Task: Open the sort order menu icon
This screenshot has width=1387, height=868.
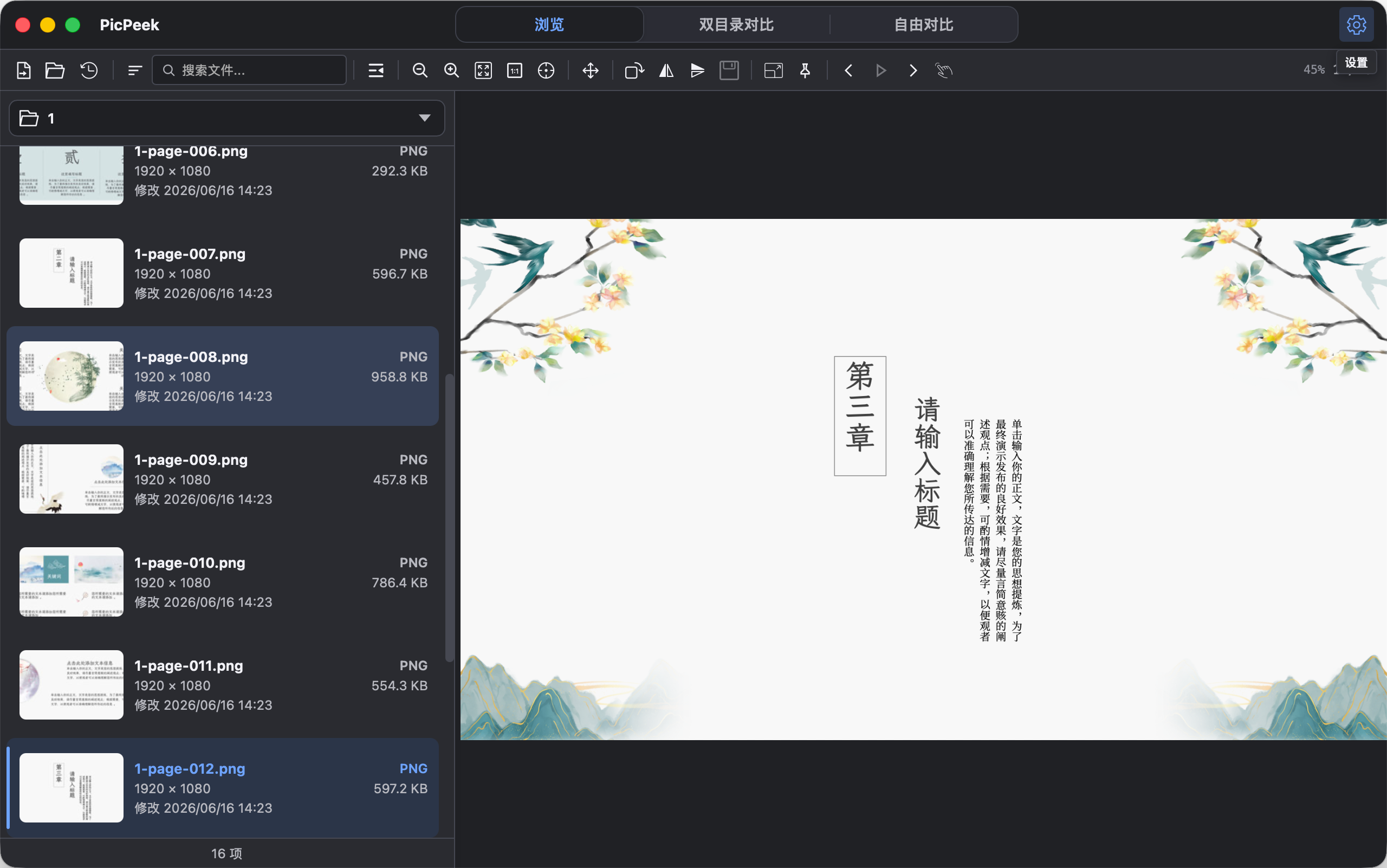Action: point(135,70)
